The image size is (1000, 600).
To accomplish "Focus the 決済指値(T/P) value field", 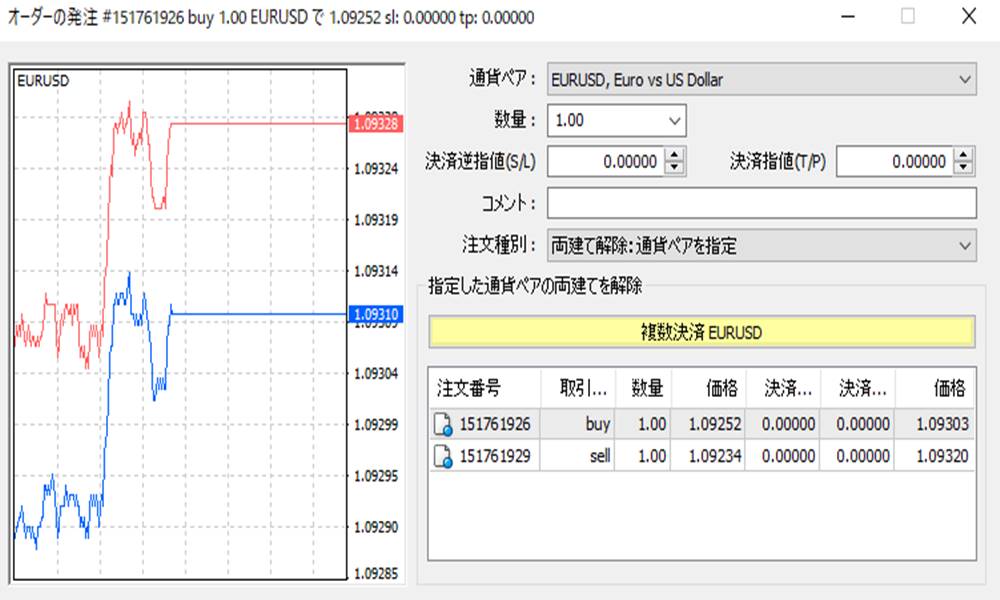I will point(893,161).
